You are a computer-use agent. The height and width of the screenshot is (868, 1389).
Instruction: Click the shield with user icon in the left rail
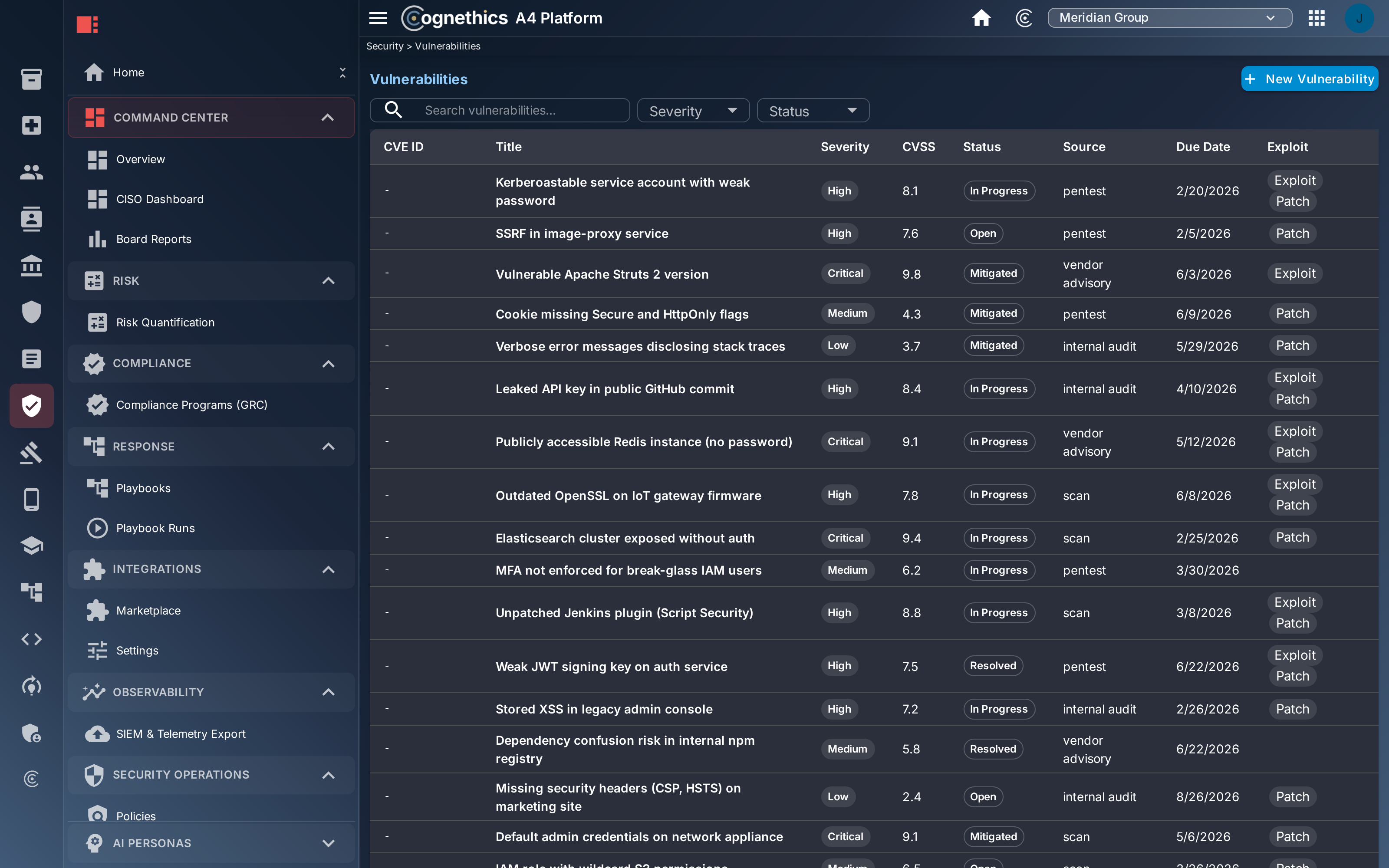pos(32,733)
